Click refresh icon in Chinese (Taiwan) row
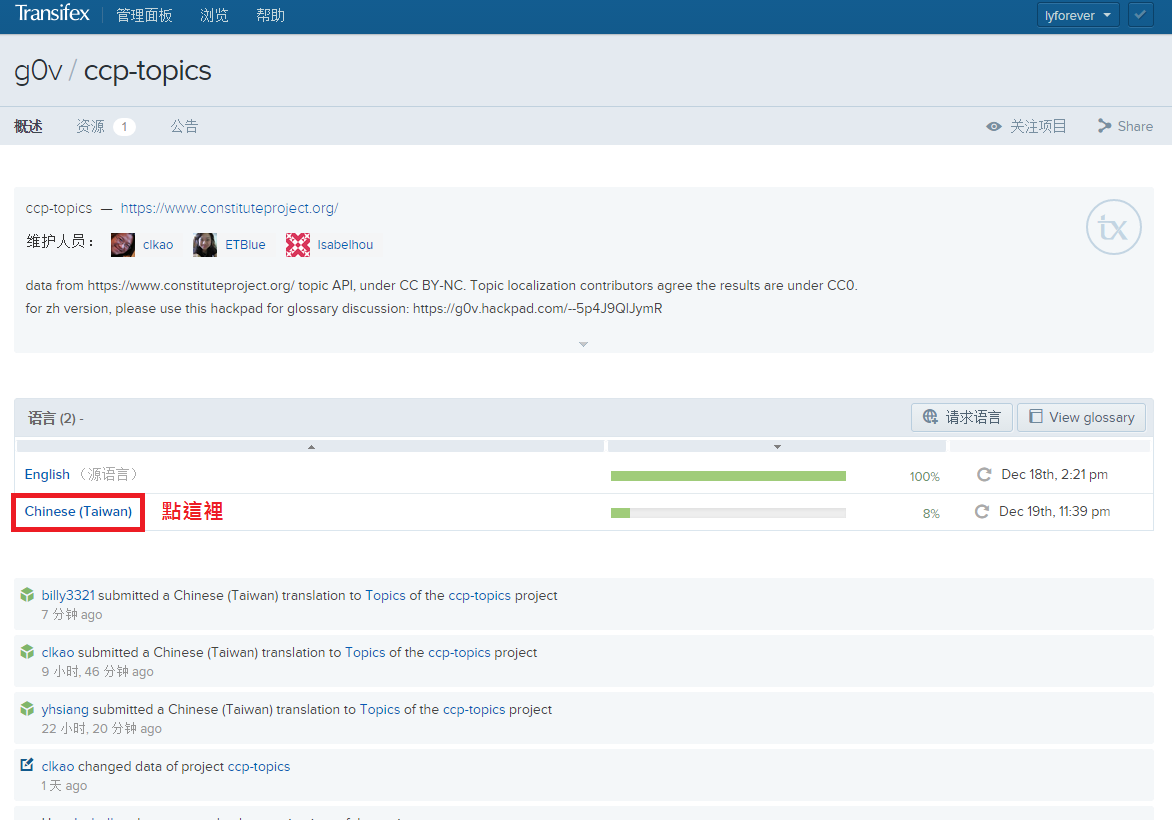The height and width of the screenshot is (820, 1172). click(x=982, y=512)
